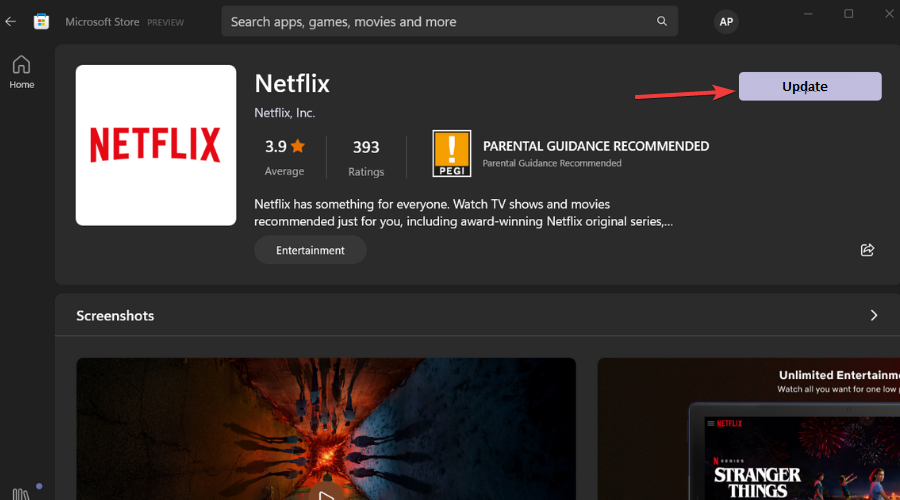Screen dimensions: 900x500
Task: Expand Screenshots with the chevron arrow
Action: pos(874,315)
